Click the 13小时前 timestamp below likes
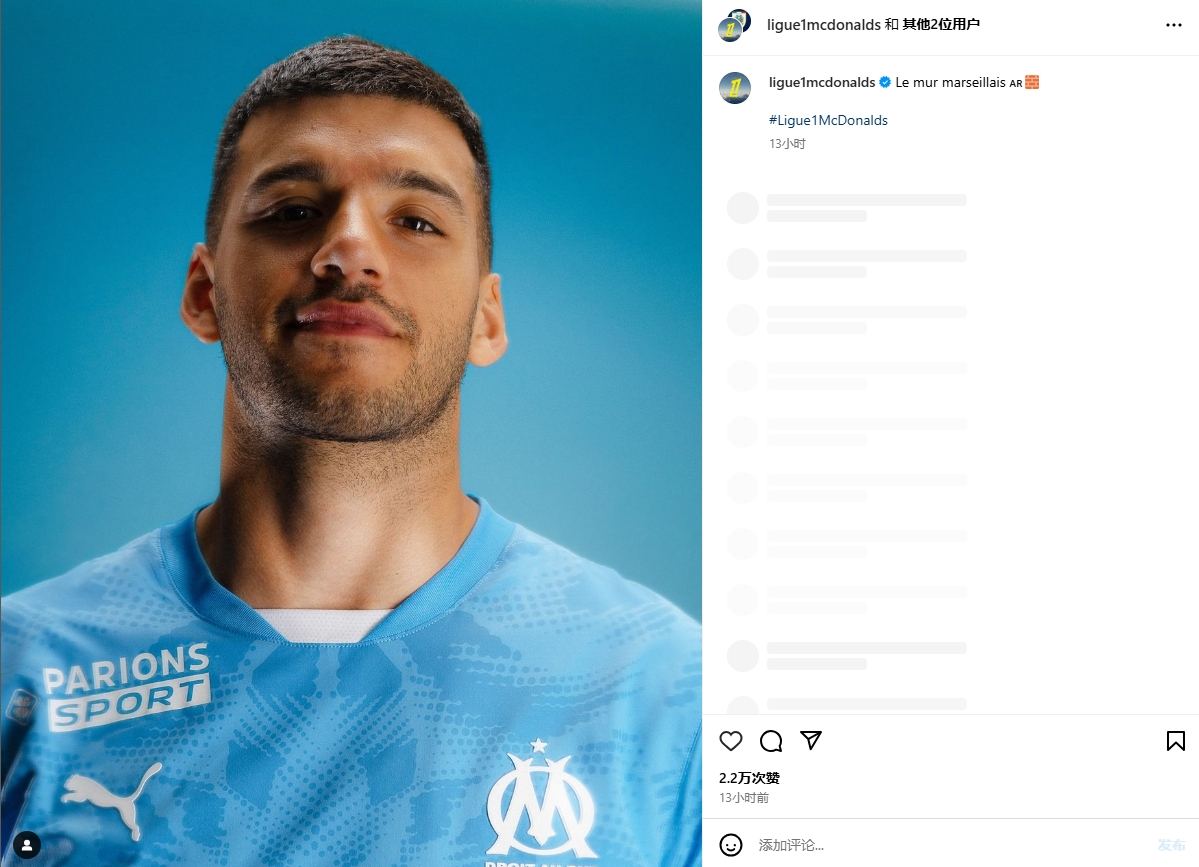Image resolution: width=1199 pixels, height=867 pixels. coord(744,797)
